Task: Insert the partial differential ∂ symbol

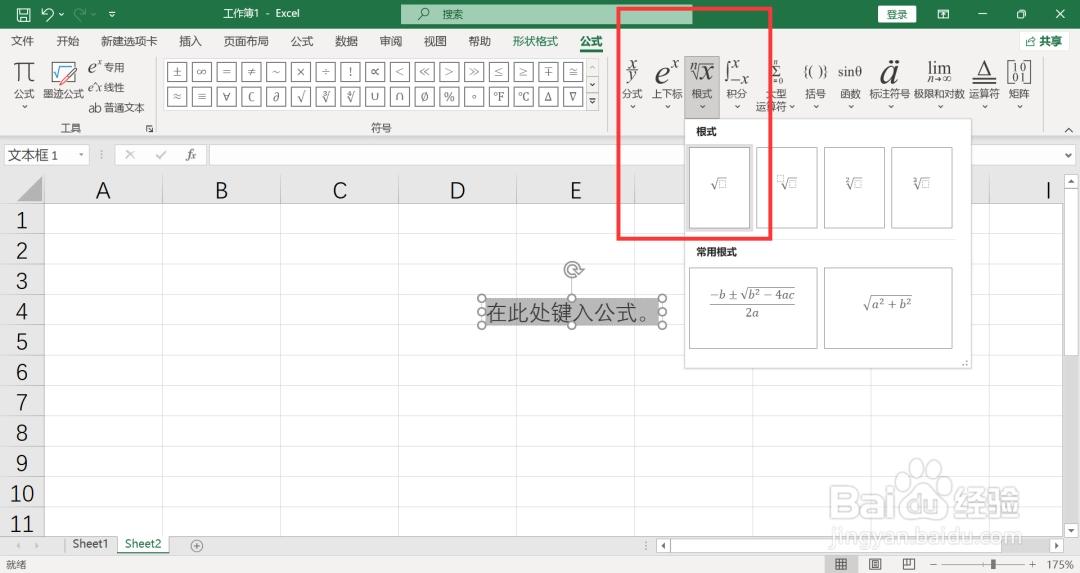Action: [x=276, y=97]
